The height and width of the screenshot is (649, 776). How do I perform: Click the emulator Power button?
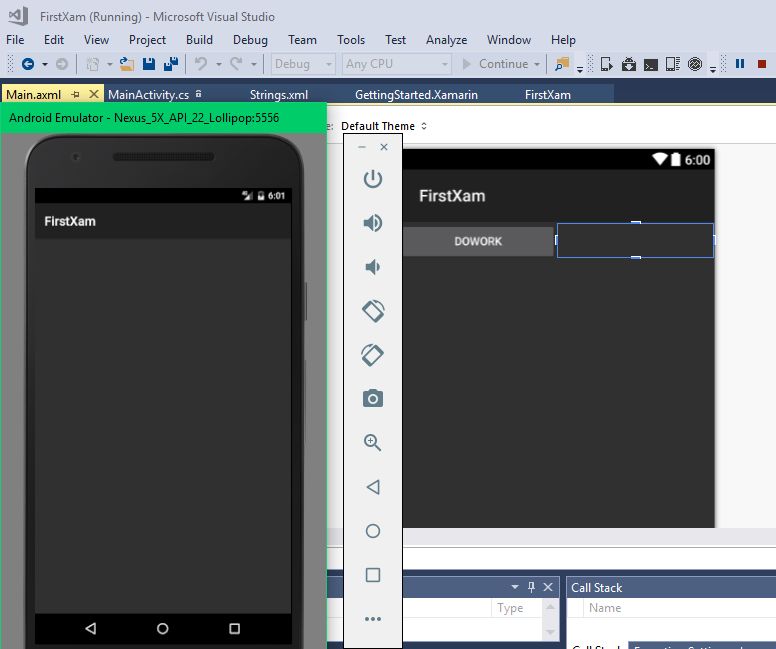coord(373,179)
